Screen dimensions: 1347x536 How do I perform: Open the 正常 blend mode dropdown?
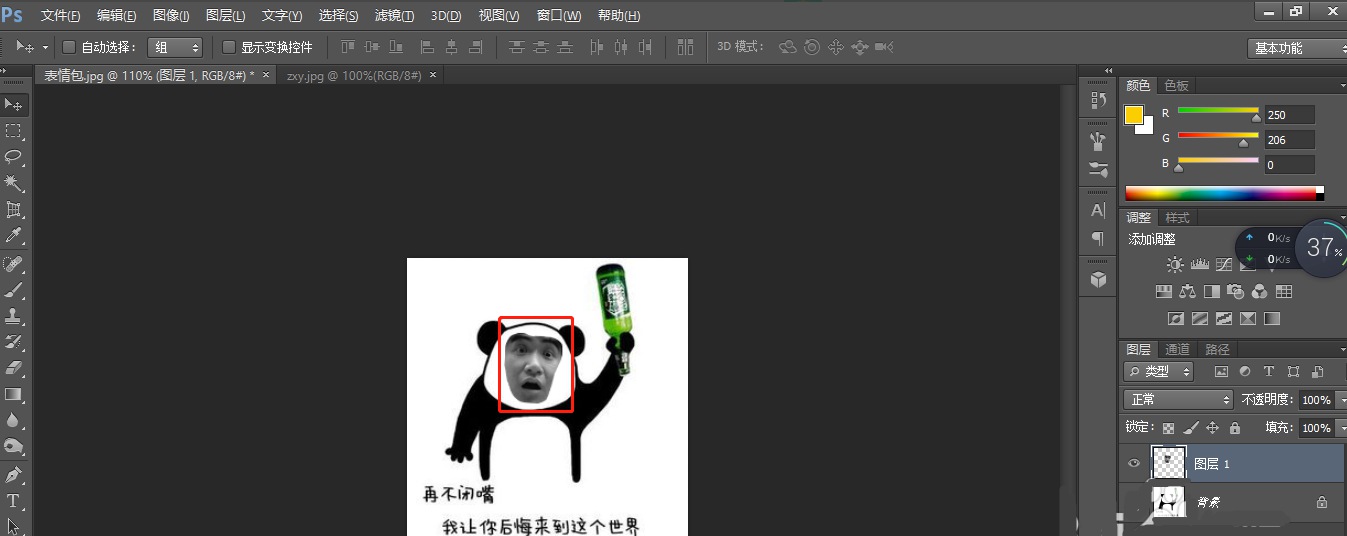tap(1179, 399)
